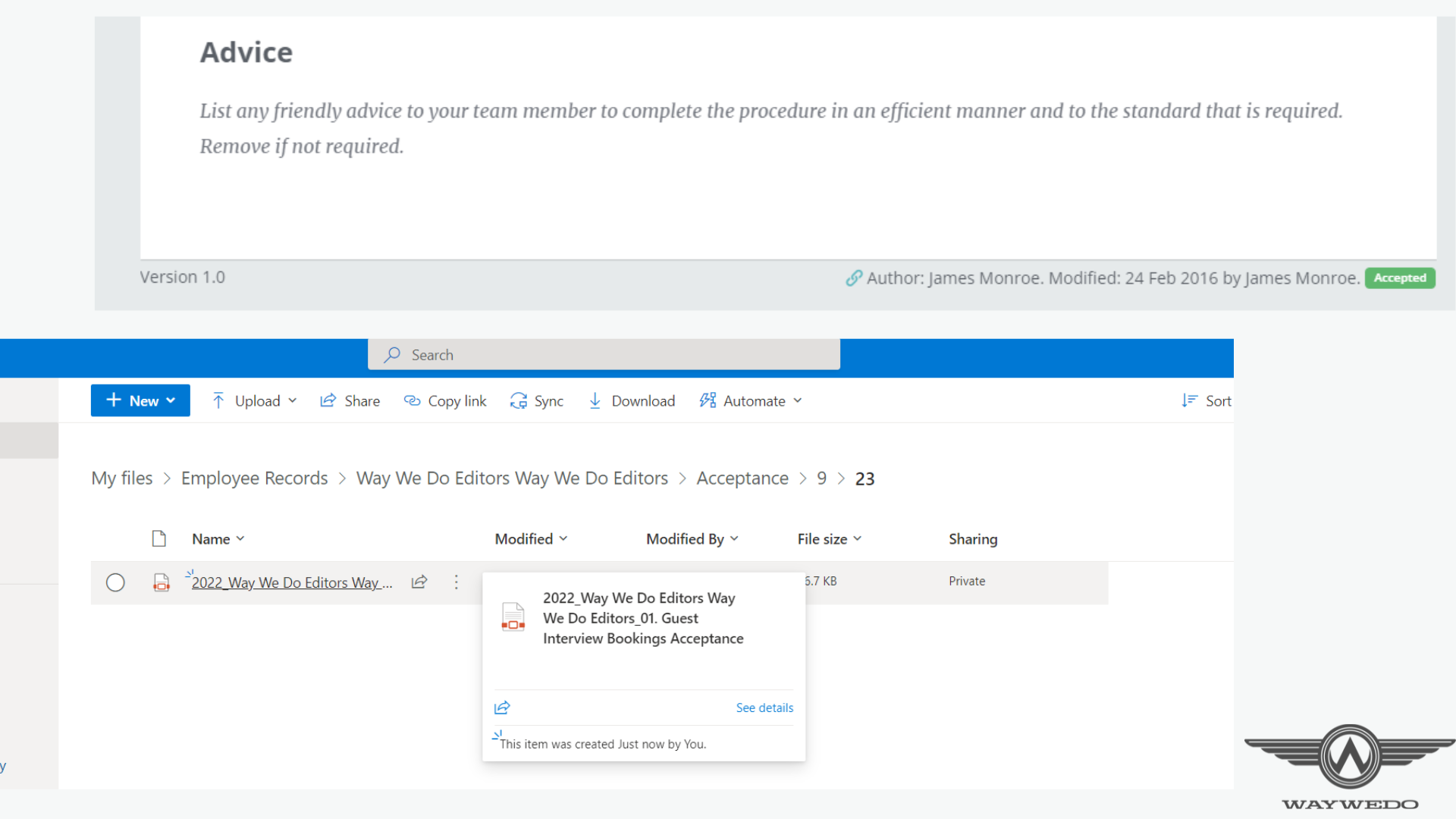Viewport: 1456px width, 819px height.
Task: Click the share icon in file popup
Action: [x=502, y=708]
